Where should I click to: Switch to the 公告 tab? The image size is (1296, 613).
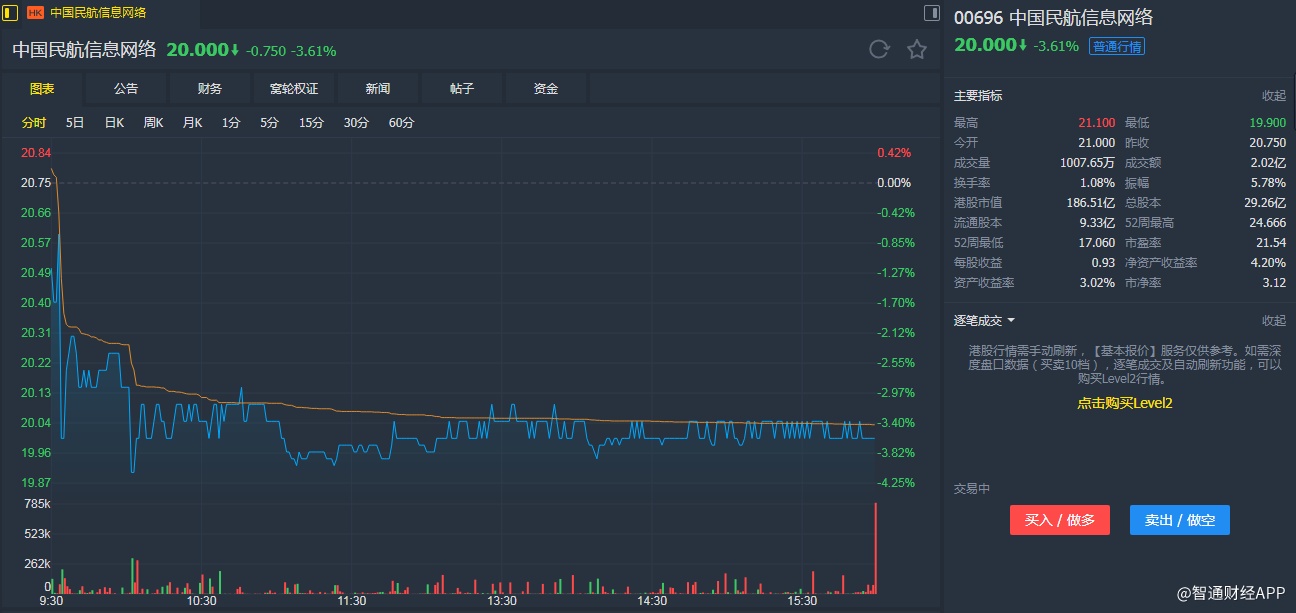pos(126,89)
